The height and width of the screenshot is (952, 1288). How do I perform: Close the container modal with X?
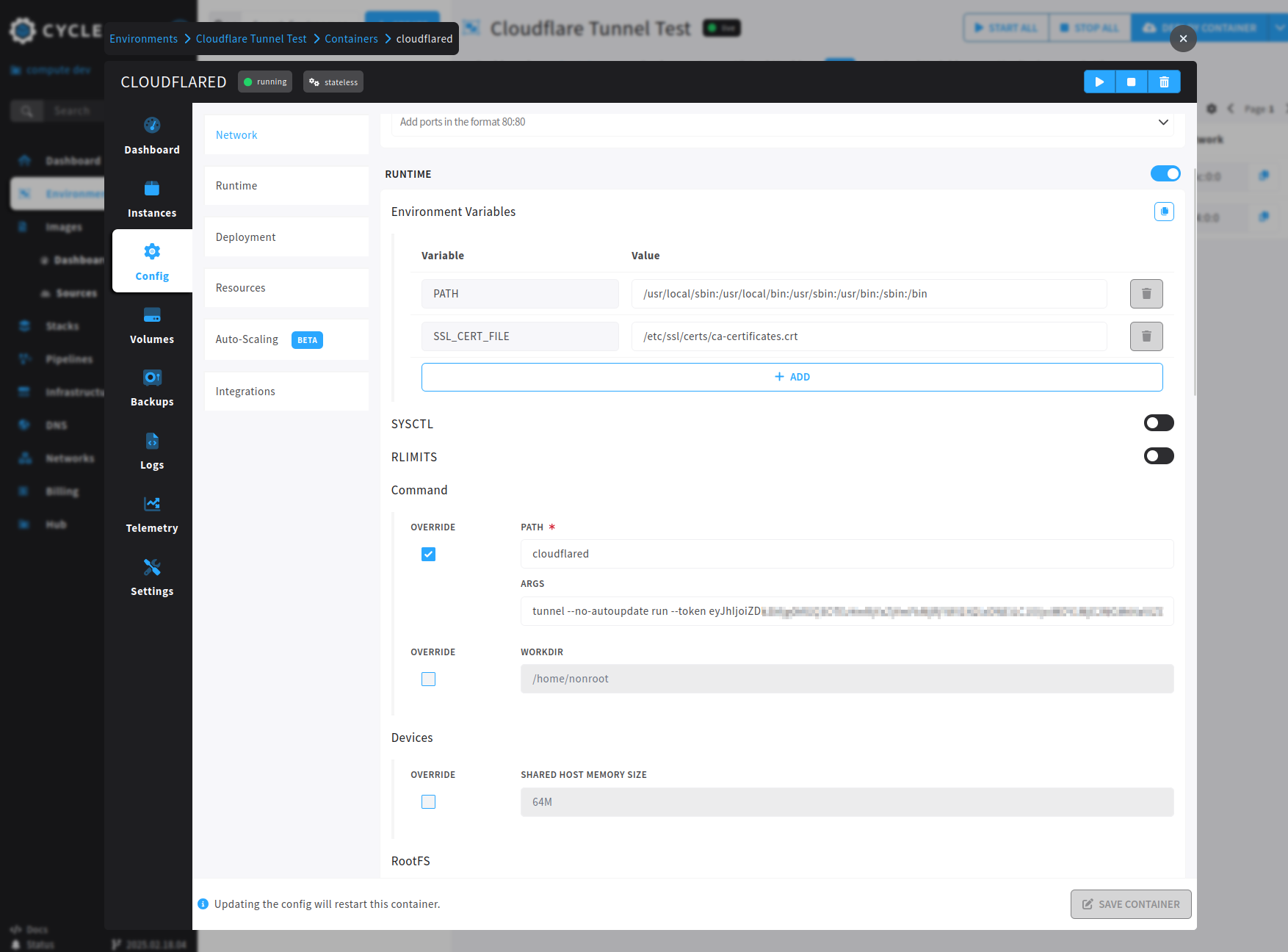pyautogui.click(x=1183, y=38)
